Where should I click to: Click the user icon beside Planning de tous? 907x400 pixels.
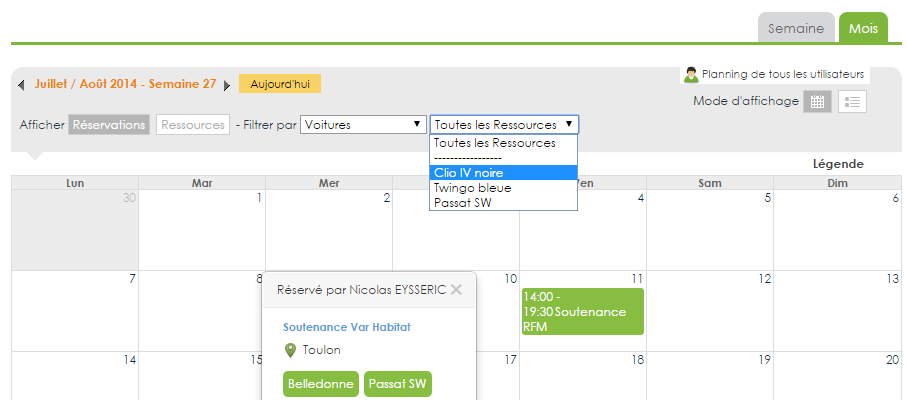[x=691, y=75]
